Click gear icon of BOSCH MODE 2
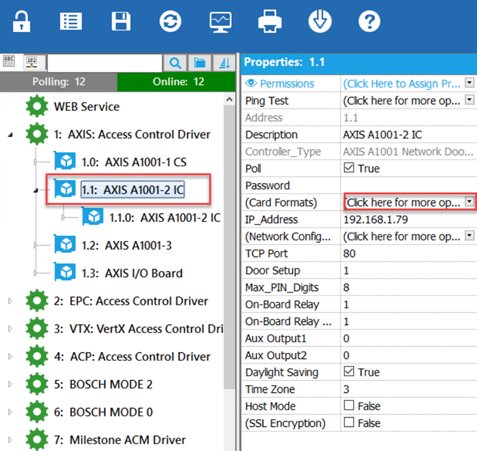The image size is (477, 451). tap(37, 384)
